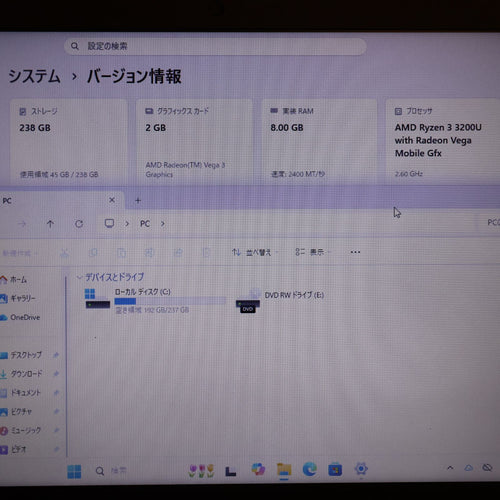
Task: Expand the chevron after PC in the address bar
Action: pyautogui.click(x=163, y=224)
